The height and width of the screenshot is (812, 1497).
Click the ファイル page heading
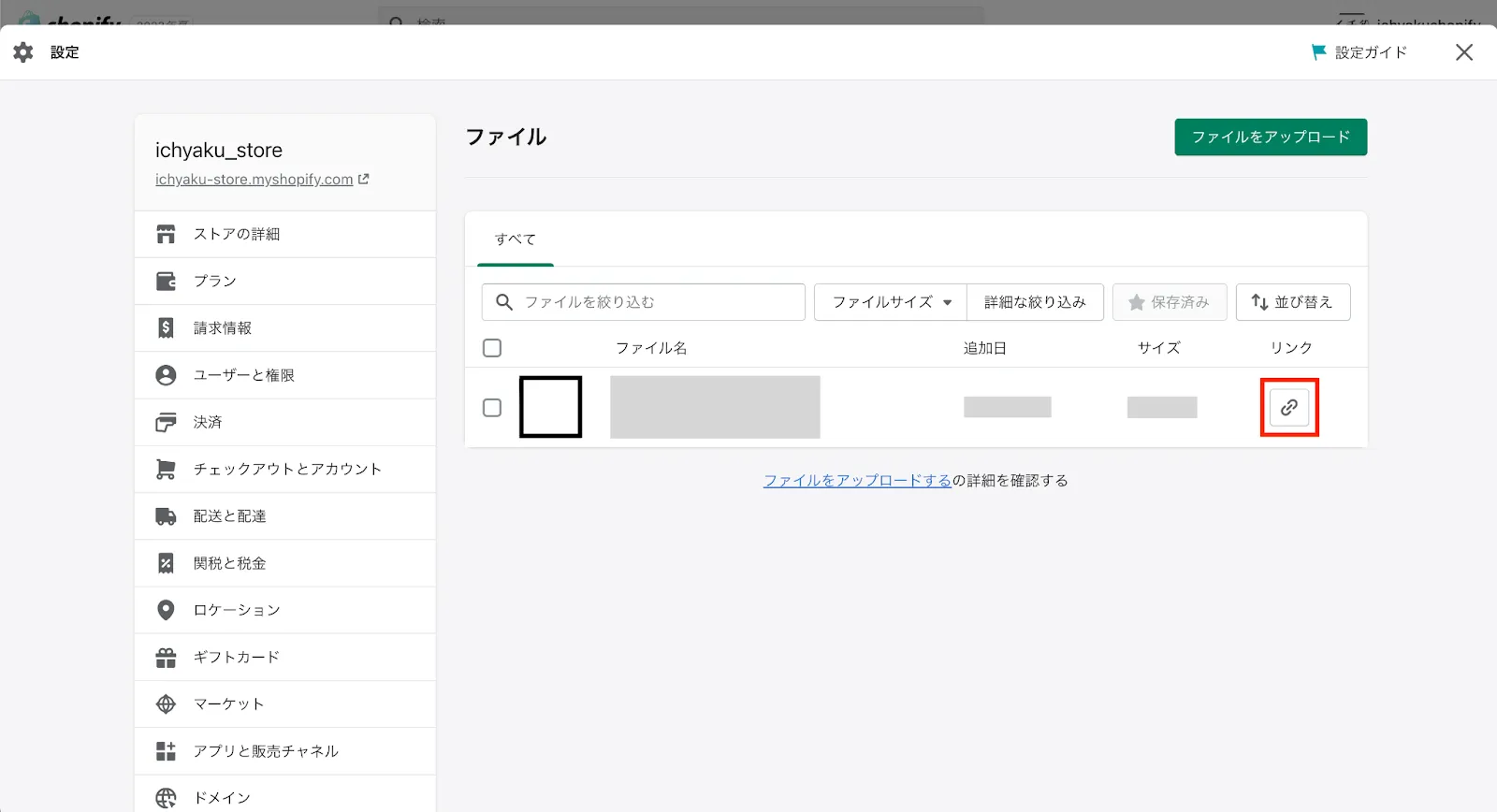pyautogui.click(x=506, y=137)
